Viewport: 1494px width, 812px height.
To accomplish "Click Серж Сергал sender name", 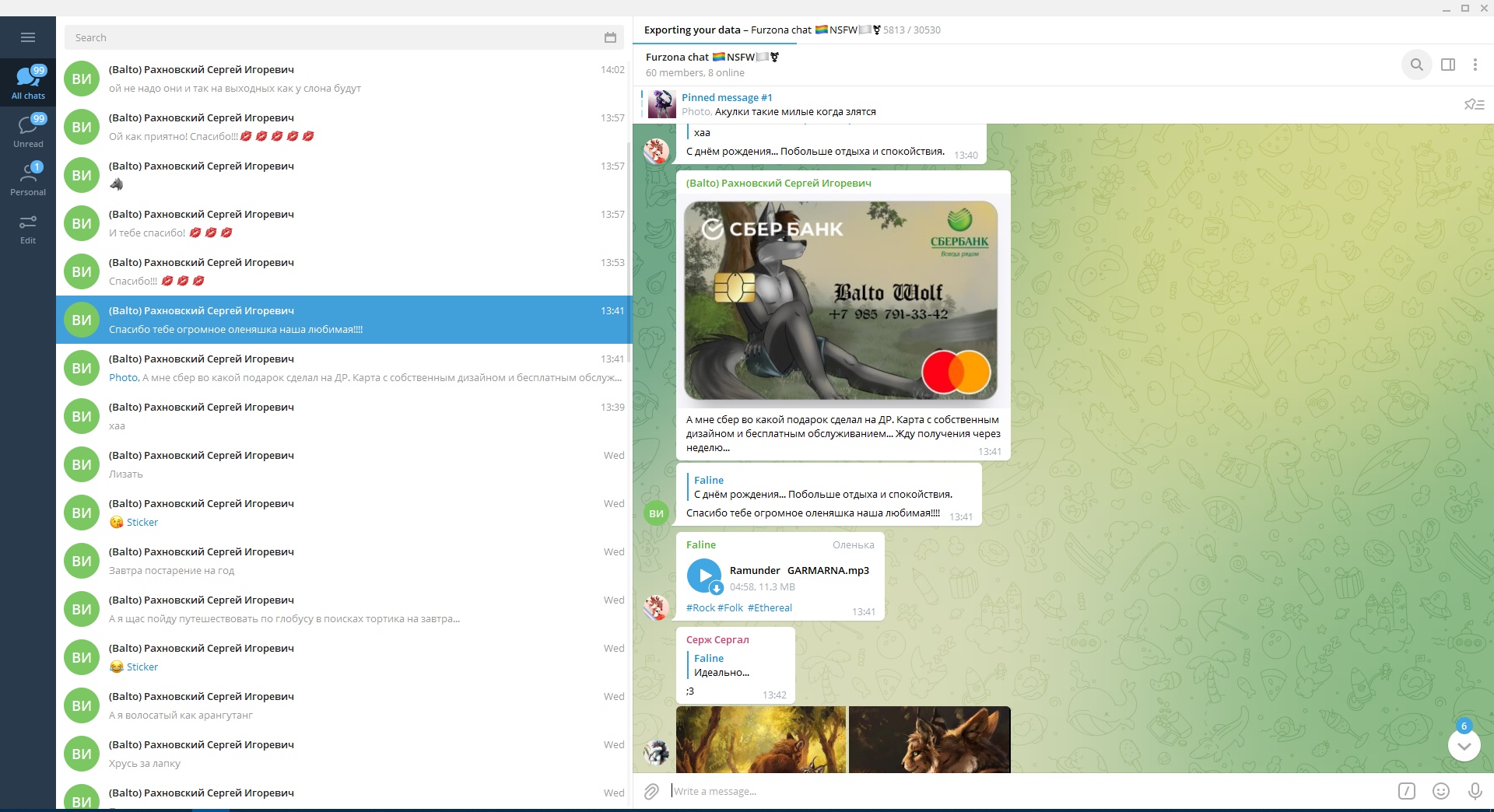I will pos(717,639).
